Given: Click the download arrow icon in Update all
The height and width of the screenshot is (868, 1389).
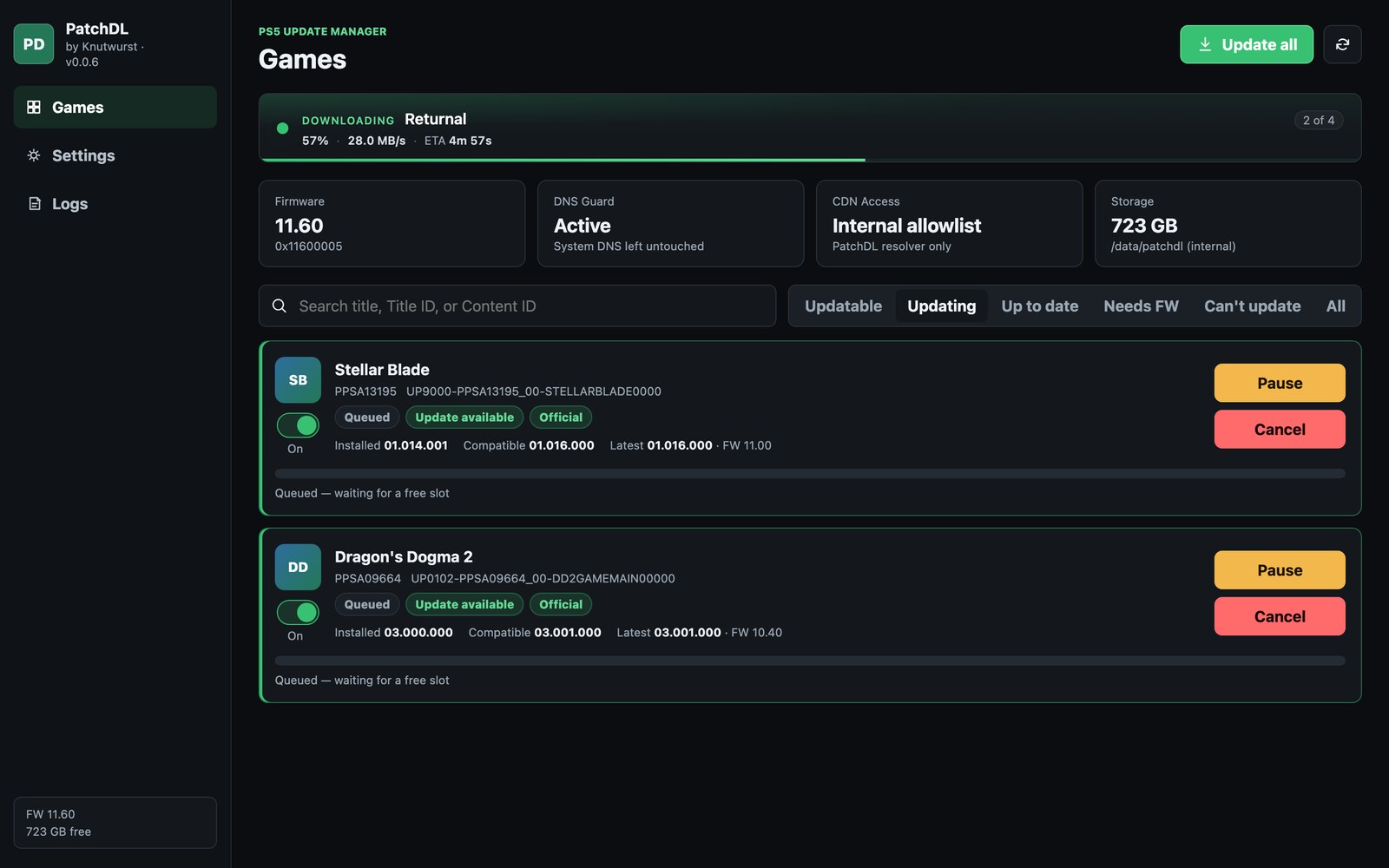Looking at the screenshot, I should pos(1205,44).
